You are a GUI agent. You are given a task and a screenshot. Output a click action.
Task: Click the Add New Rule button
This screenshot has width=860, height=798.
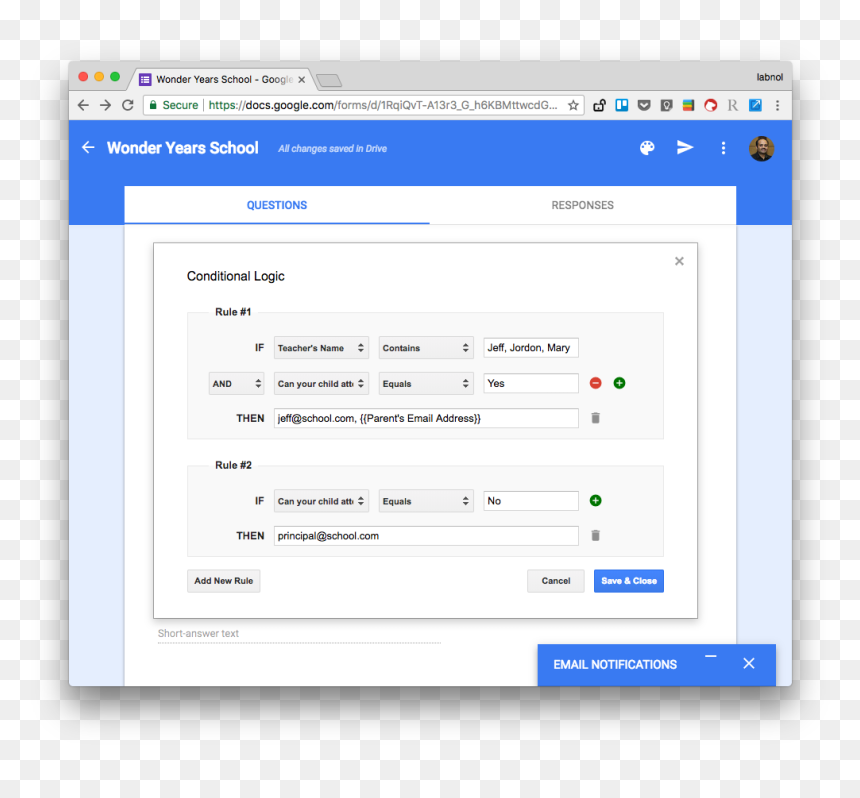(224, 581)
